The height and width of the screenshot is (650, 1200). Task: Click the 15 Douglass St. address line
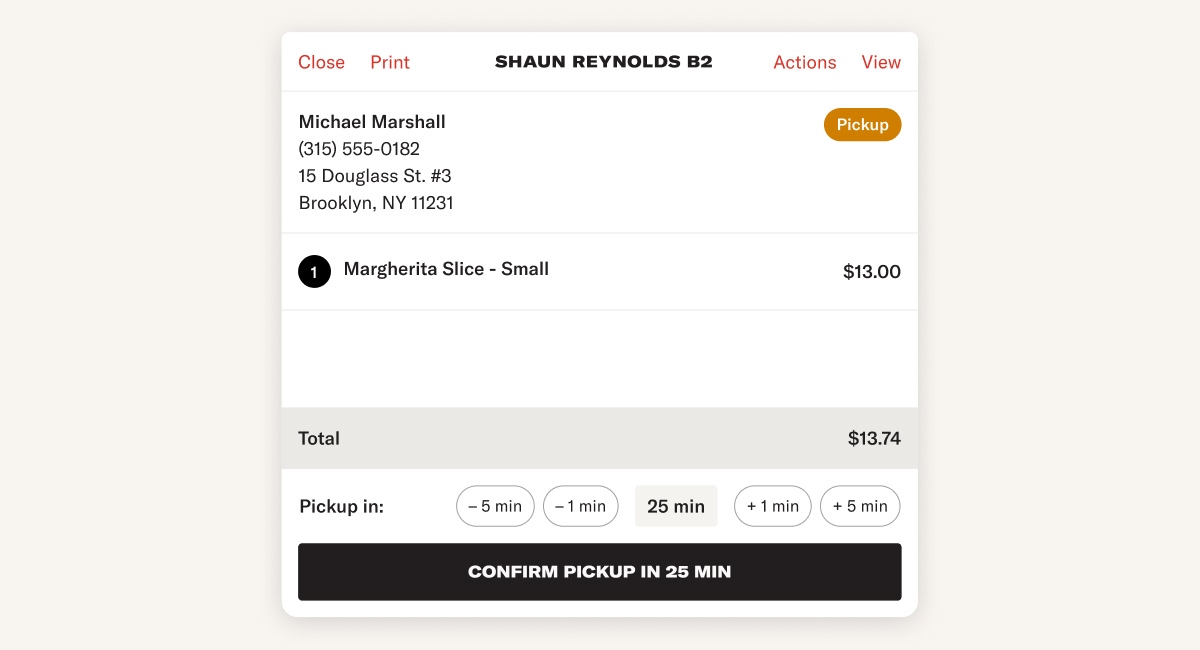375,176
